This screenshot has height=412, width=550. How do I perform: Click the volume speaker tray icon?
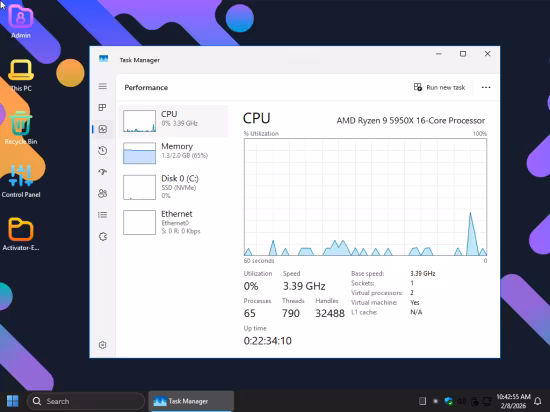click(x=461, y=401)
